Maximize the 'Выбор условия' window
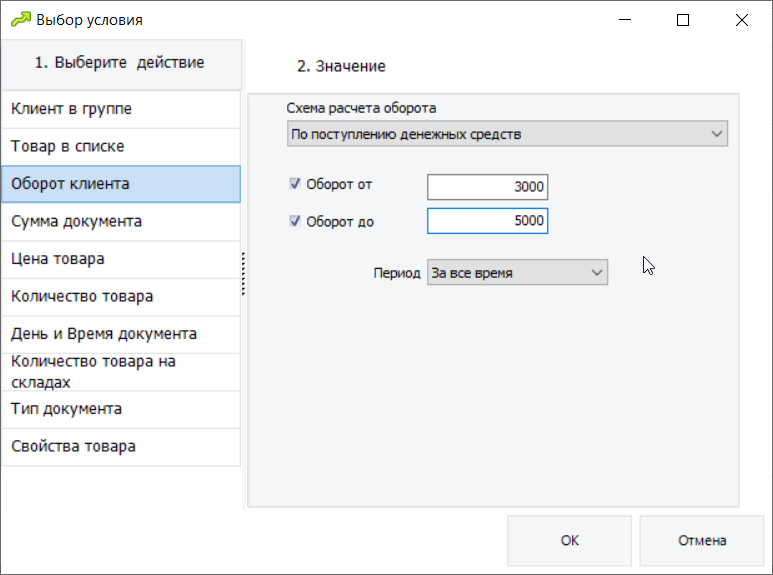773x575 pixels. [x=683, y=20]
